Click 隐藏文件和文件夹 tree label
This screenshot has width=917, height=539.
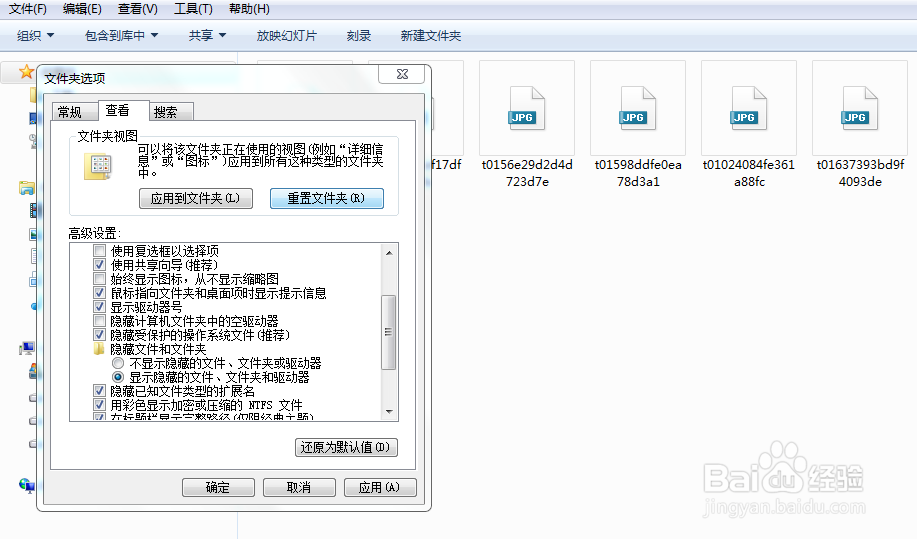point(158,349)
